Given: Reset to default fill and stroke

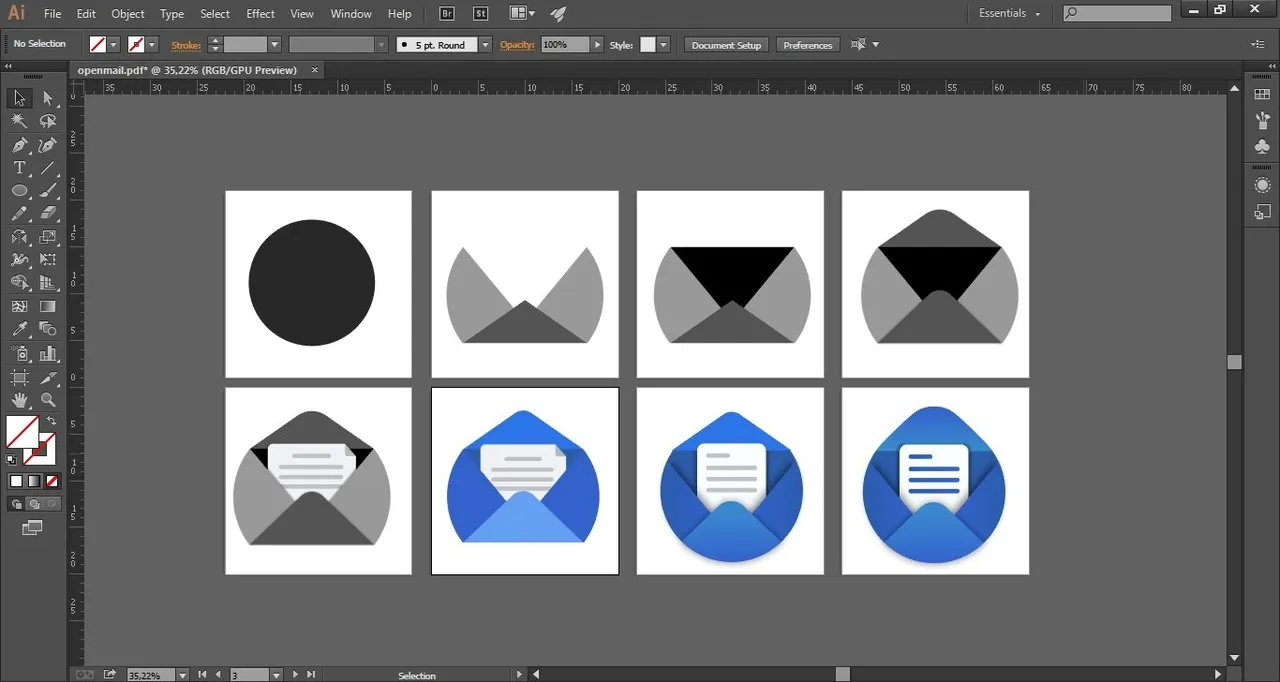Looking at the screenshot, I should point(12,460).
